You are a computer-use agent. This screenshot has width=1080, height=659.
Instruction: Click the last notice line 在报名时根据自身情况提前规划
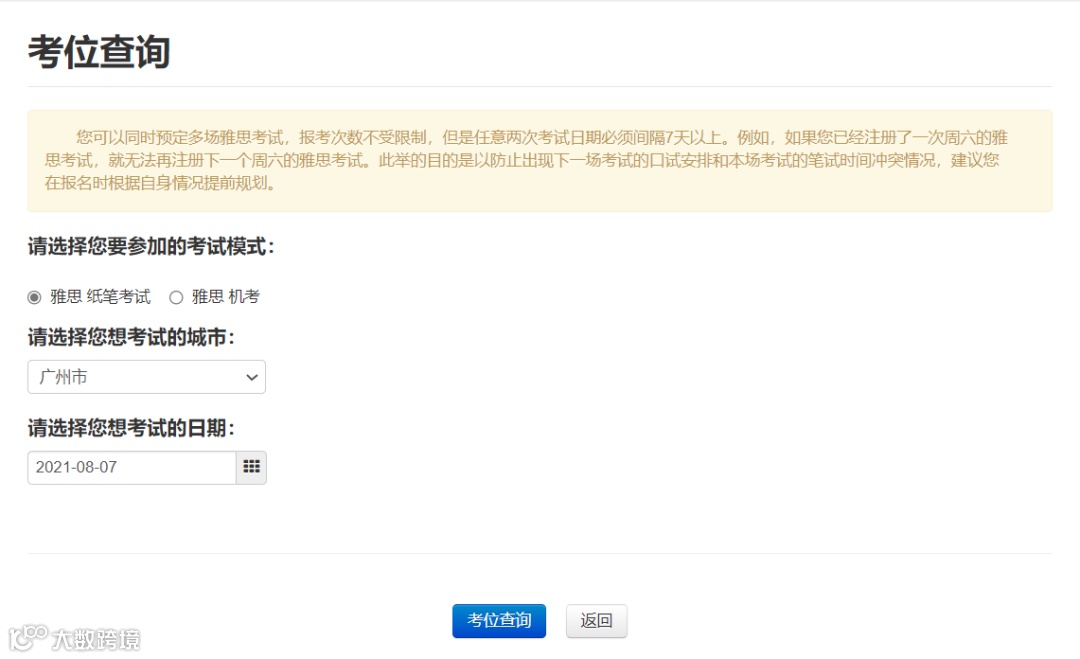(160, 183)
